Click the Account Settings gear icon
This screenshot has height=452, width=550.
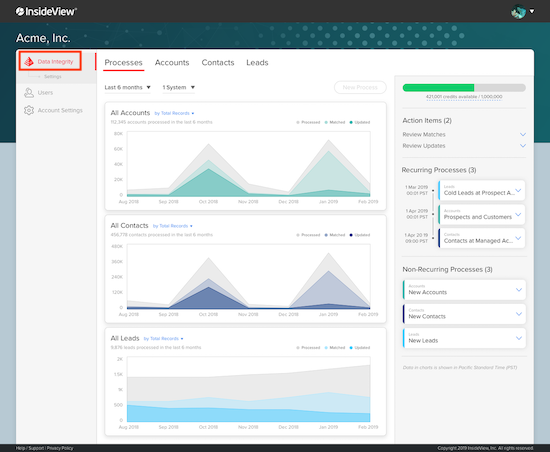pos(29,110)
